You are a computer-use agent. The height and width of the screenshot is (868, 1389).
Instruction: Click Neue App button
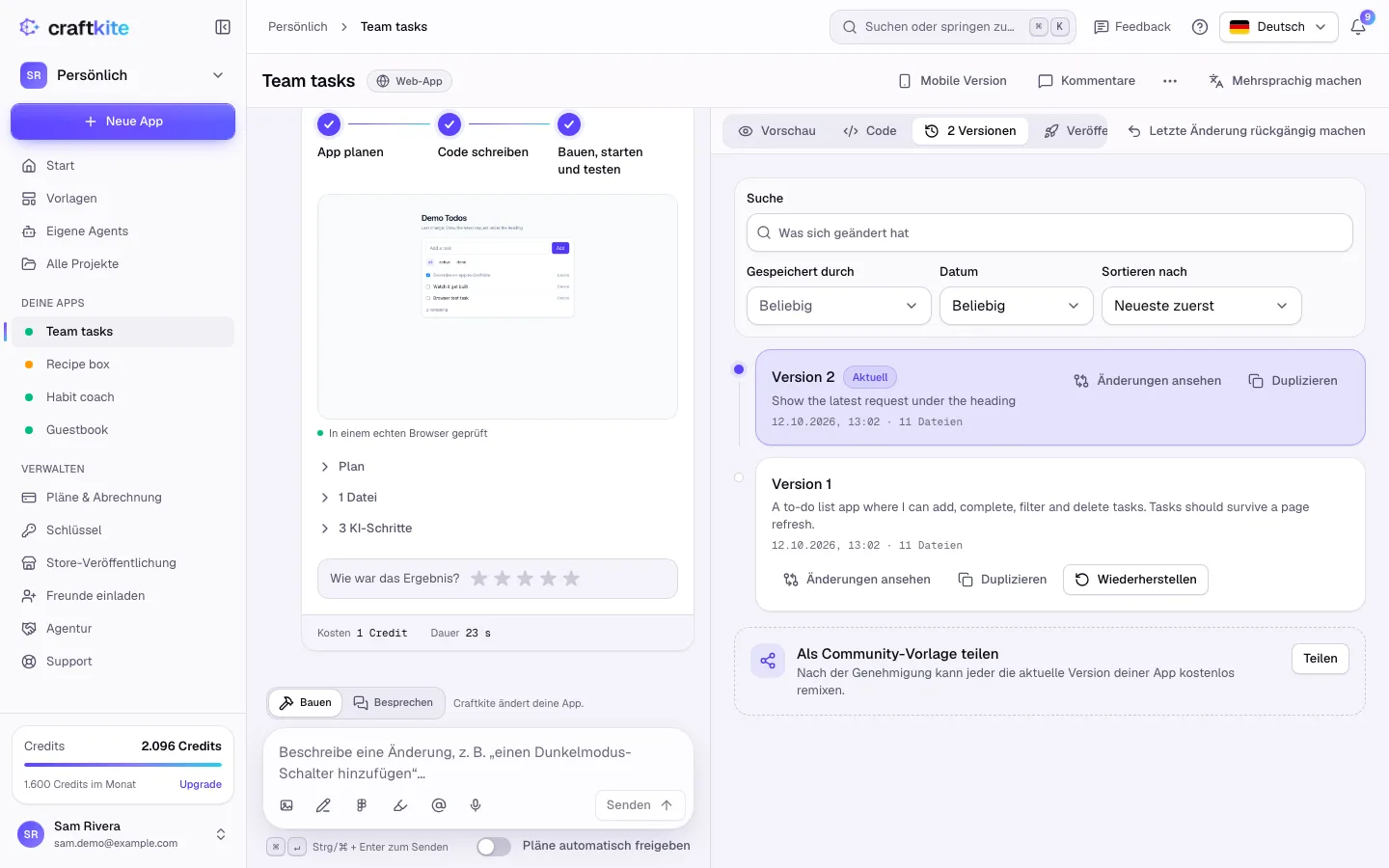(x=123, y=122)
